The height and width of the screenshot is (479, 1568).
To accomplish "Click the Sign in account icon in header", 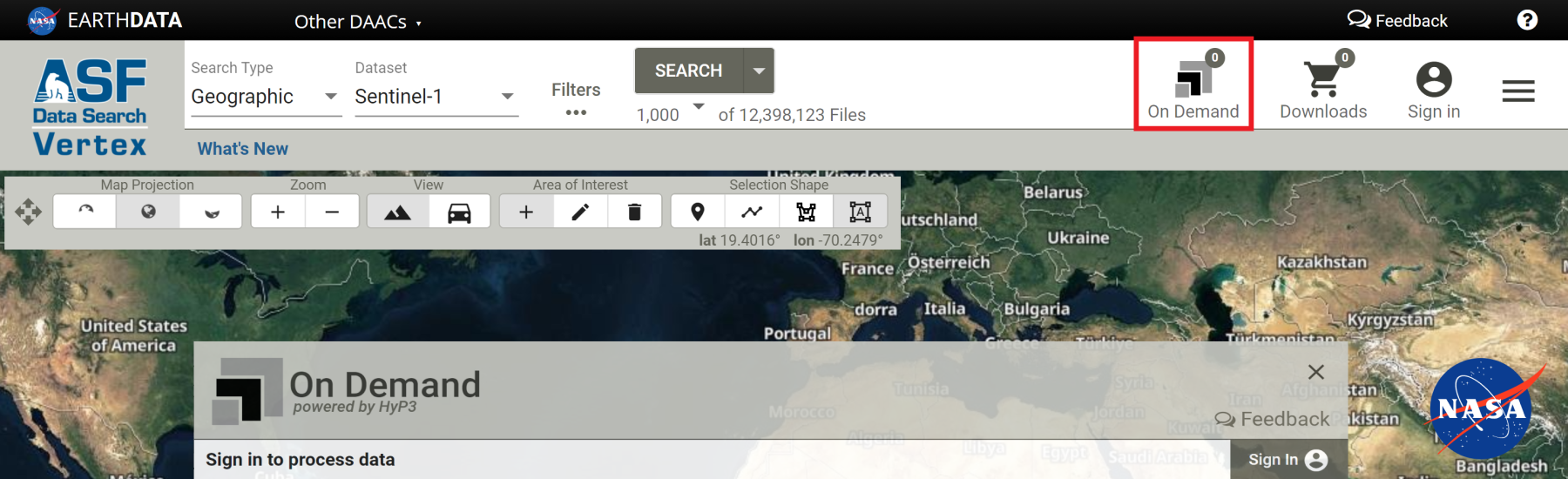I will (x=1434, y=90).
